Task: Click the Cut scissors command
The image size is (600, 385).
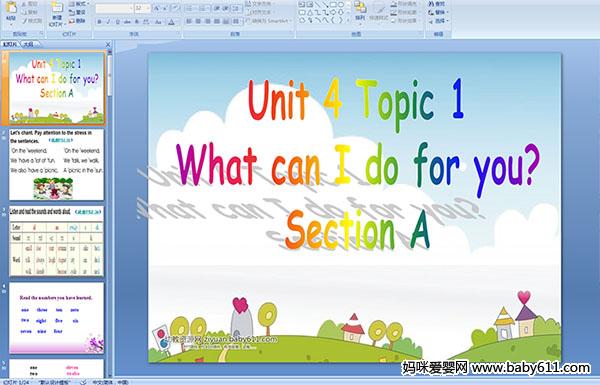Action: tap(29, 4)
